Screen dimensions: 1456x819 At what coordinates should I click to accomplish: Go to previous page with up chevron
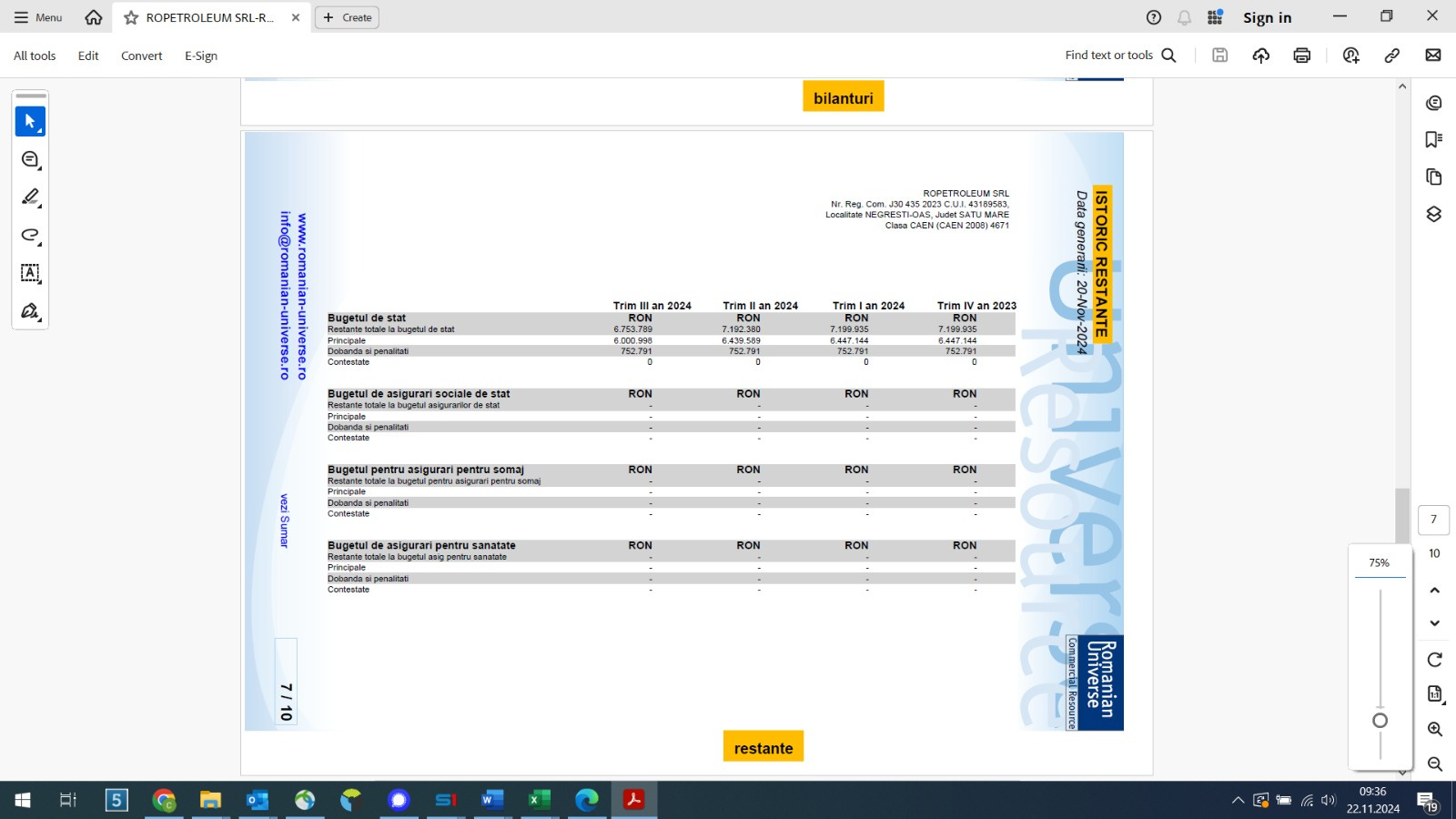pyautogui.click(x=1435, y=591)
